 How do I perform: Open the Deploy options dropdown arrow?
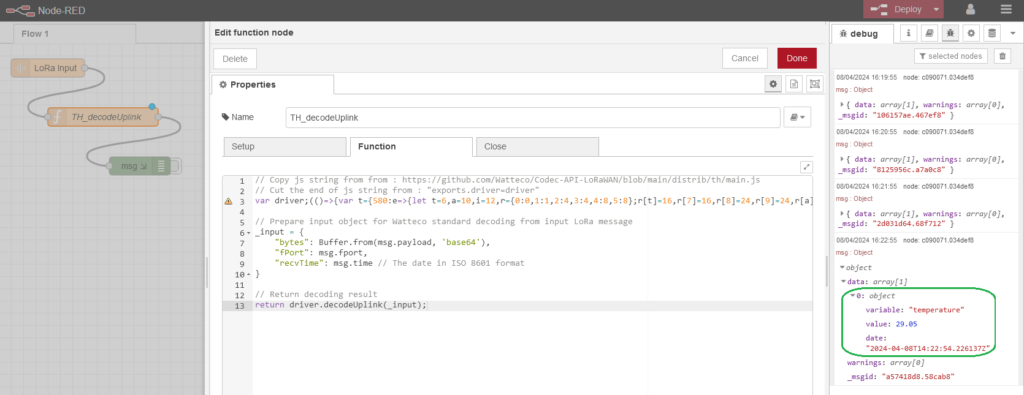[937, 9]
